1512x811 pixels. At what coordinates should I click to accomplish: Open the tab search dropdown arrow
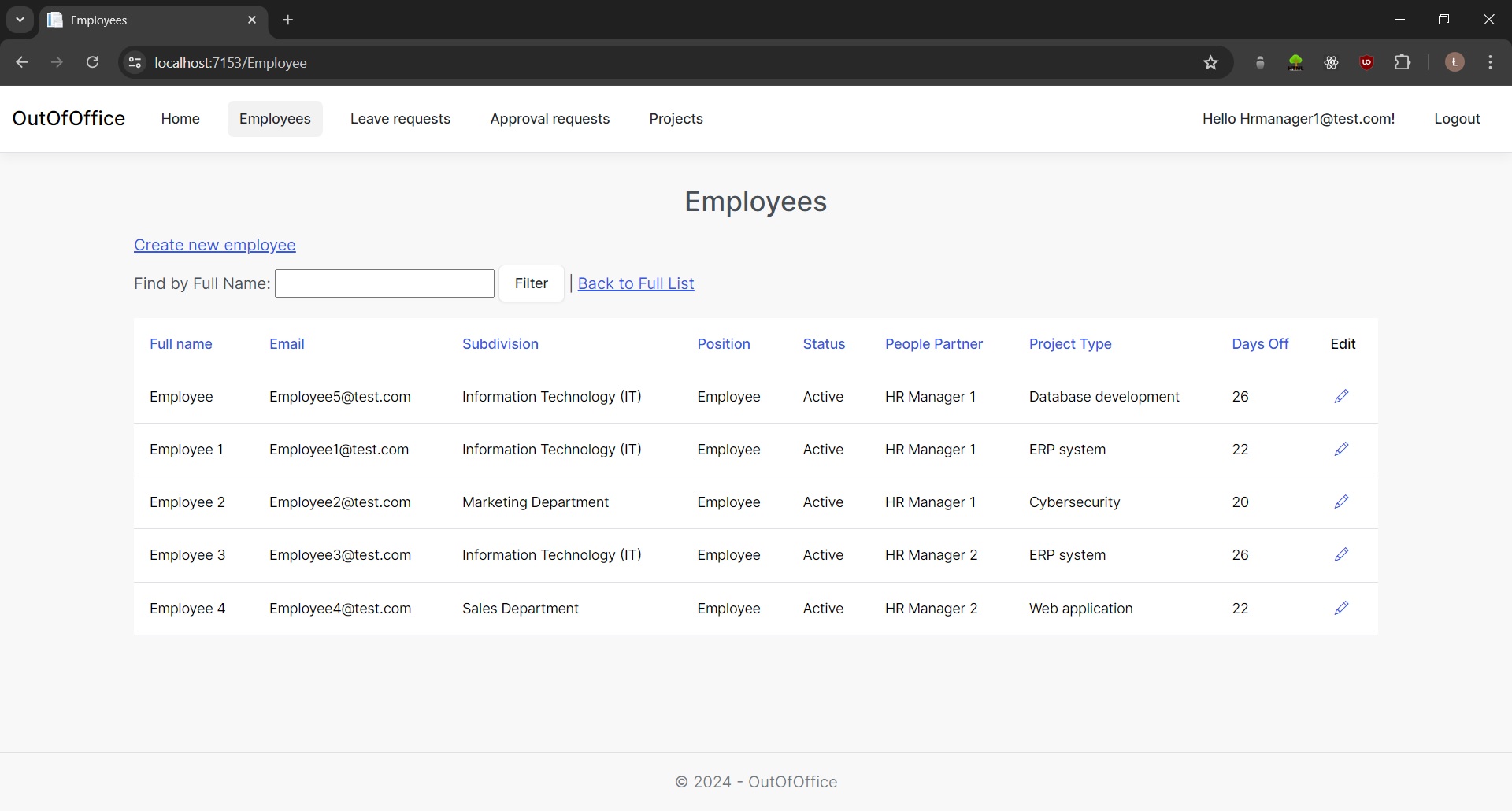[x=20, y=20]
